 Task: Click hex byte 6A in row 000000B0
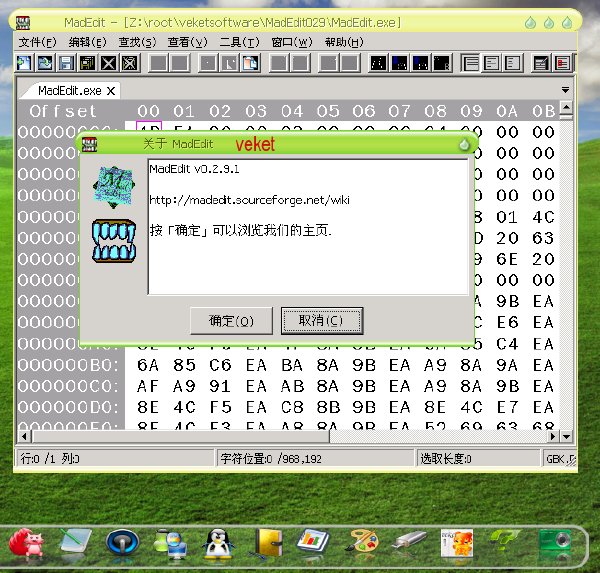coord(148,365)
